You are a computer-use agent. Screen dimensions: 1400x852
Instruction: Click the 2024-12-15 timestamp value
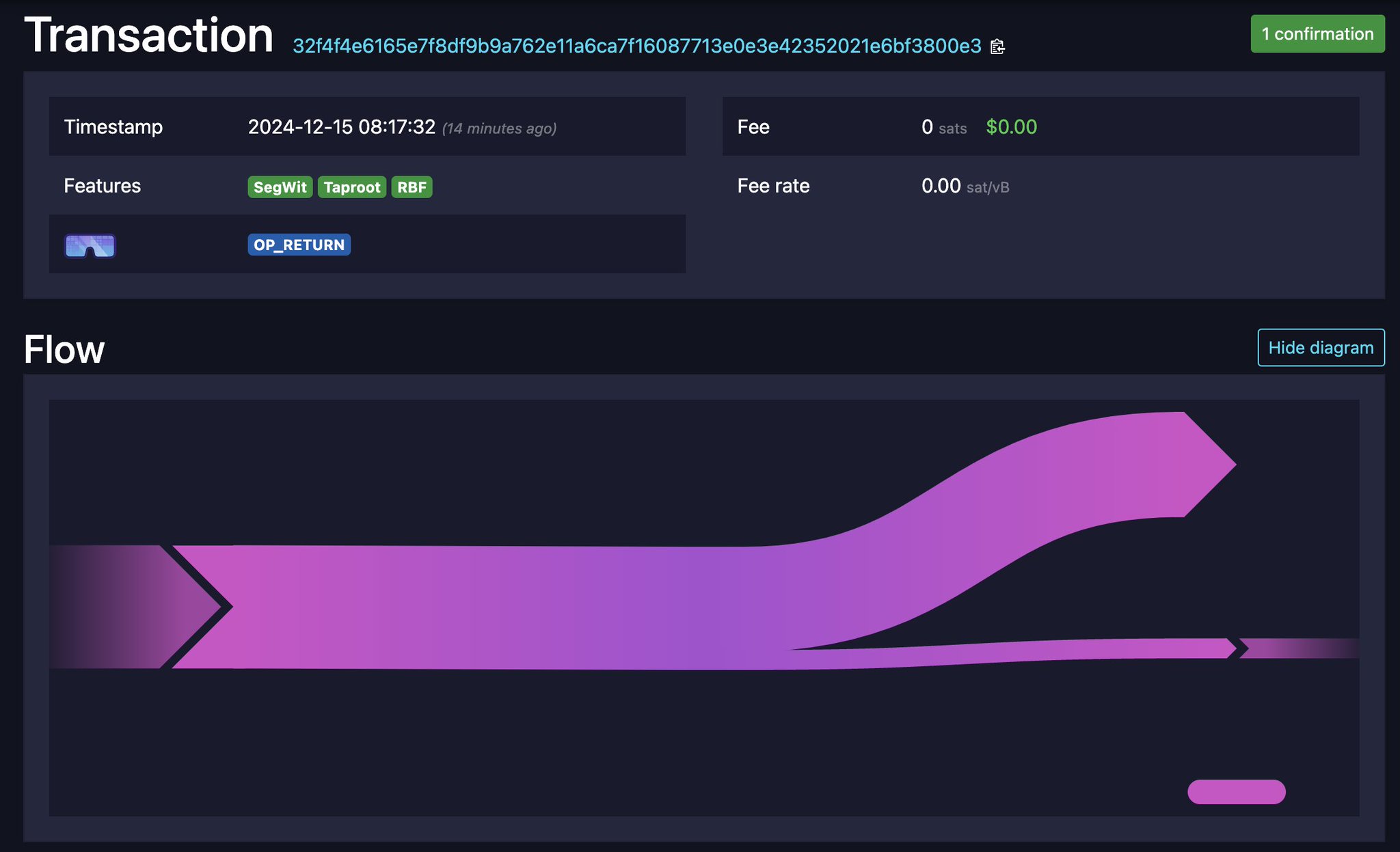click(x=341, y=127)
